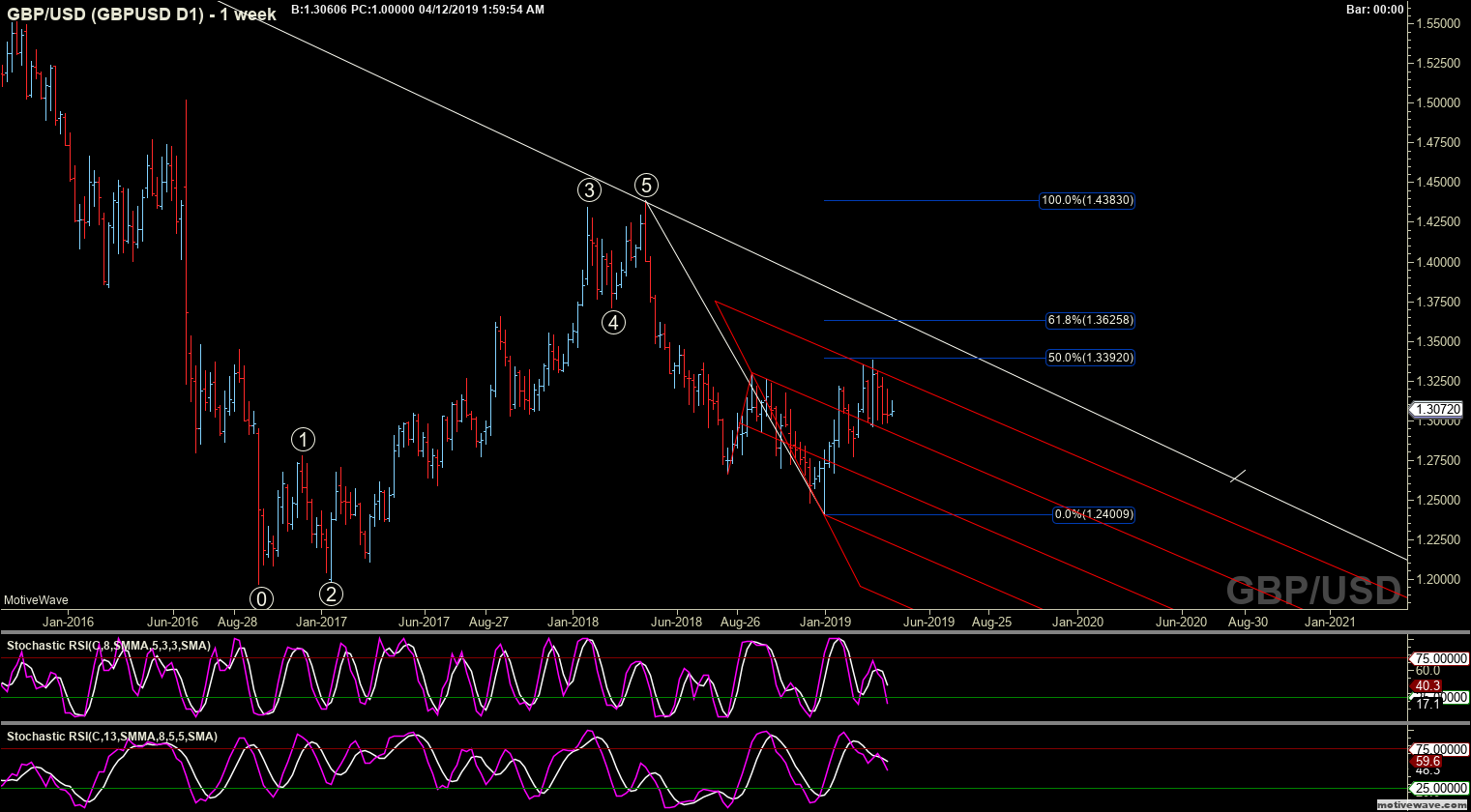Image resolution: width=1471 pixels, height=812 pixels.
Task: Click the 1.25000 price axis label
Action: (1437, 500)
